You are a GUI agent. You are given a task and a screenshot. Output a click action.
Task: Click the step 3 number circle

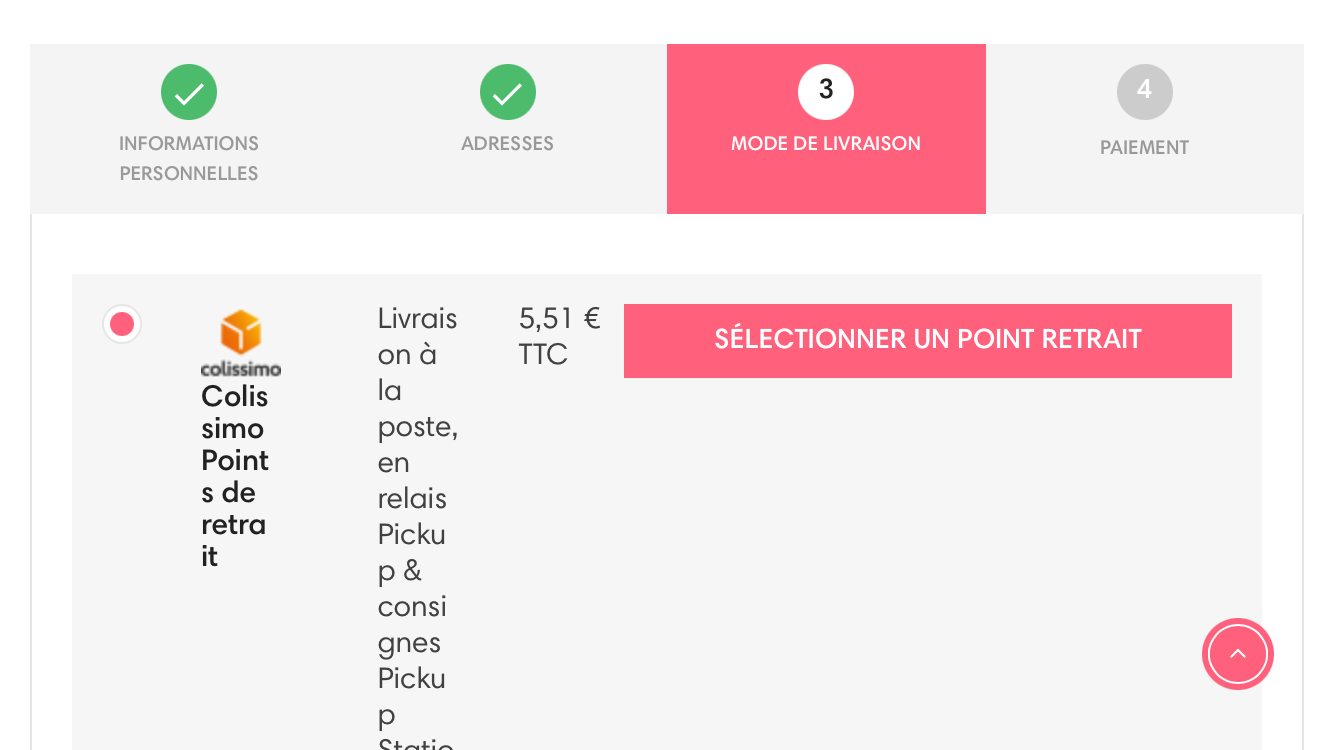[x=826, y=92]
